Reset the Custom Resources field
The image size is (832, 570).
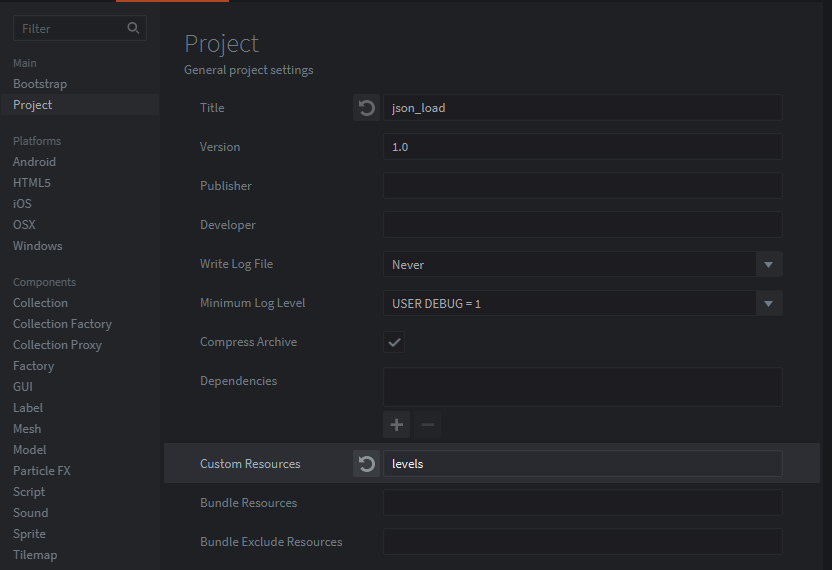367,464
